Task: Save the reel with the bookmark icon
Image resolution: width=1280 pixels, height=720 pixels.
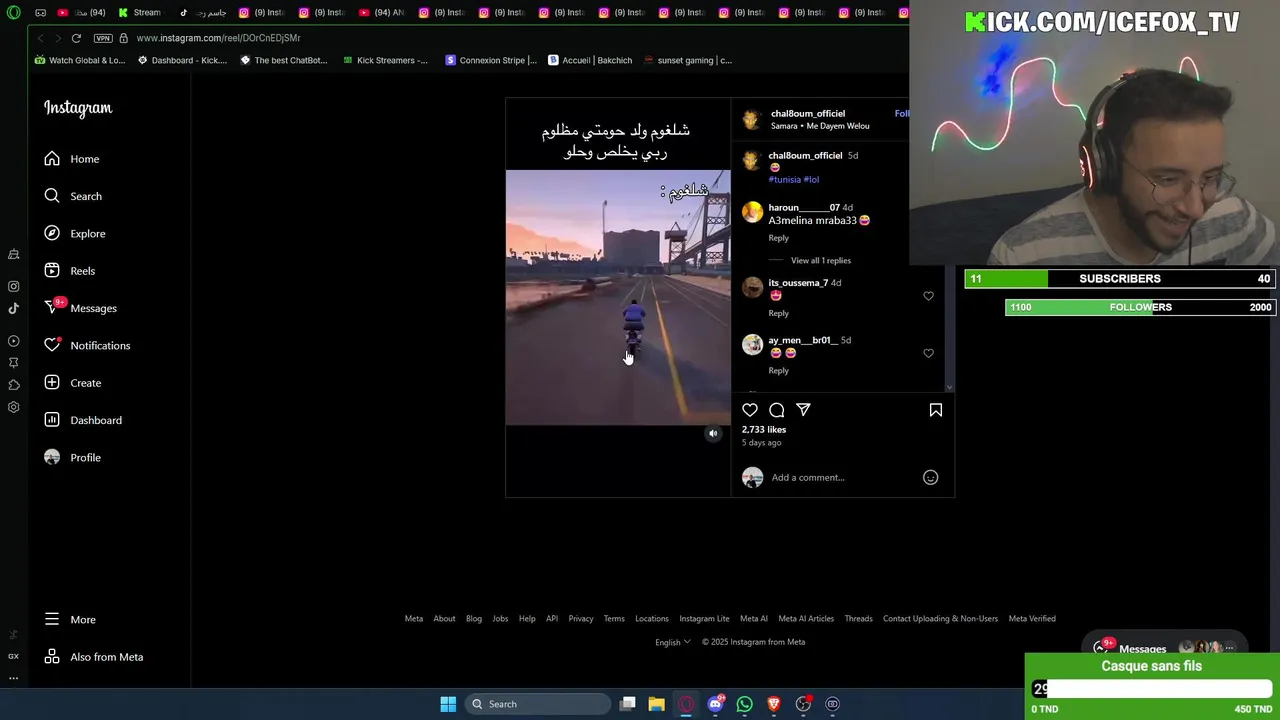Action: click(x=936, y=410)
